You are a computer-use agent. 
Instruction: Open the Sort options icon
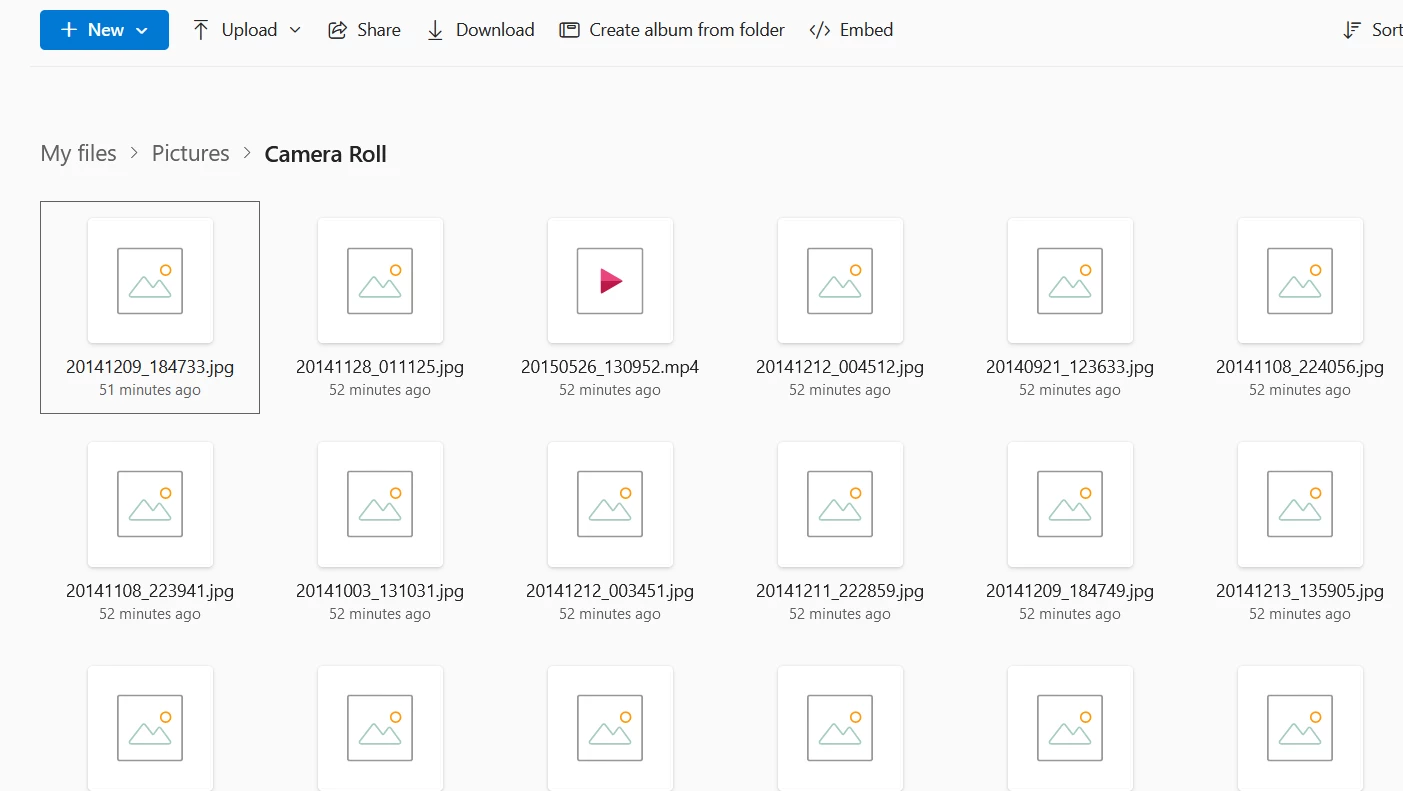tap(1352, 30)
